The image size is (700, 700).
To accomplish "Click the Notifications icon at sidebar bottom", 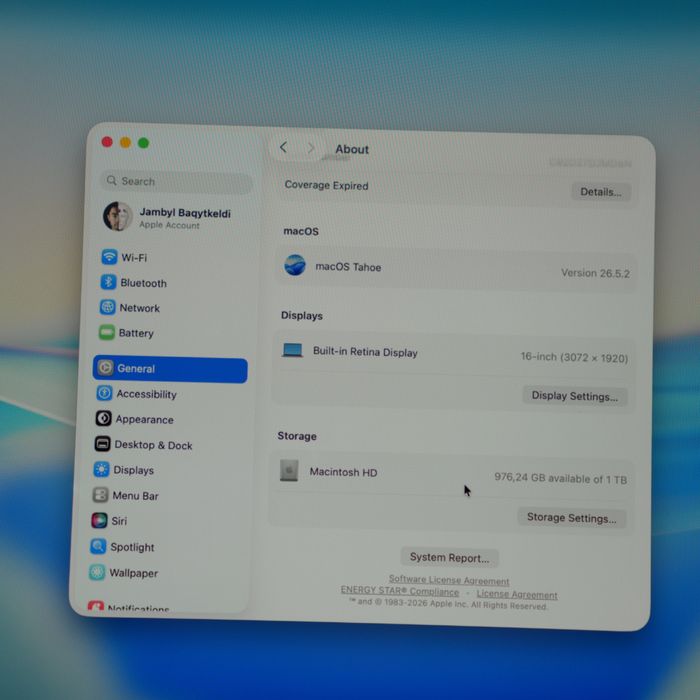I will (x=96, y=606).
